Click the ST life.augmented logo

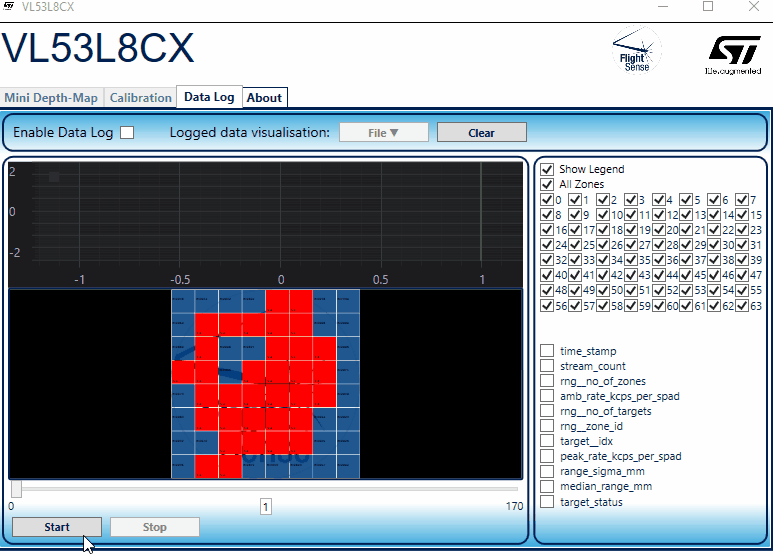click(734, 55)
